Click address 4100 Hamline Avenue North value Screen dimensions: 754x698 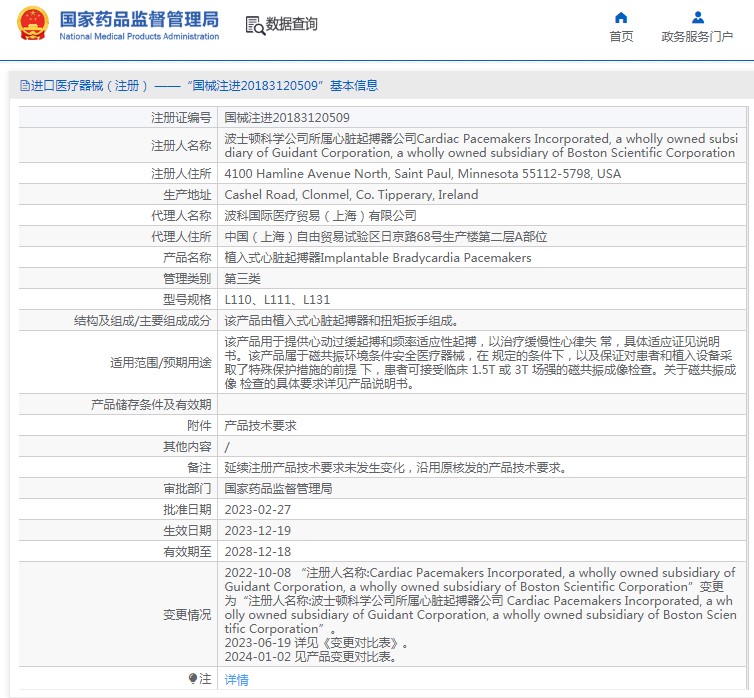pyautogui.click(x=423, y=174)
